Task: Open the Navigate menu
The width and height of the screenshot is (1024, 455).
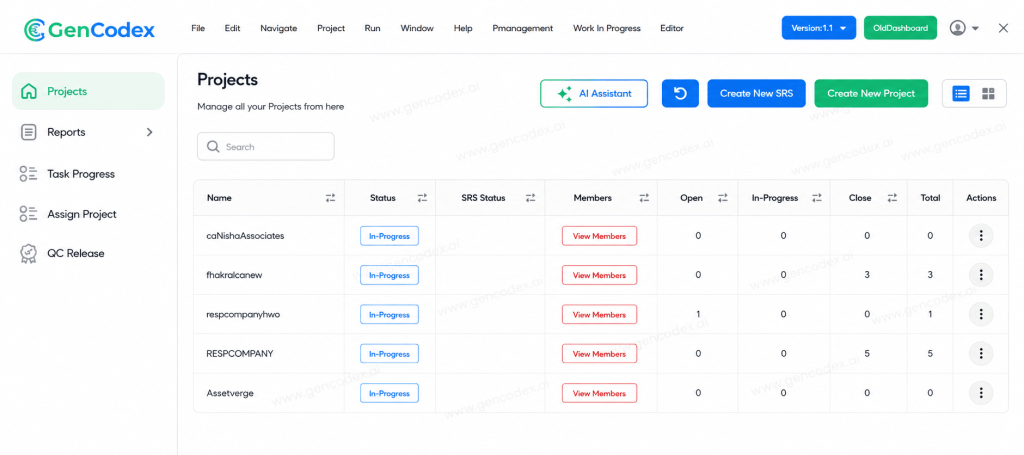Action: coord(278,28)
